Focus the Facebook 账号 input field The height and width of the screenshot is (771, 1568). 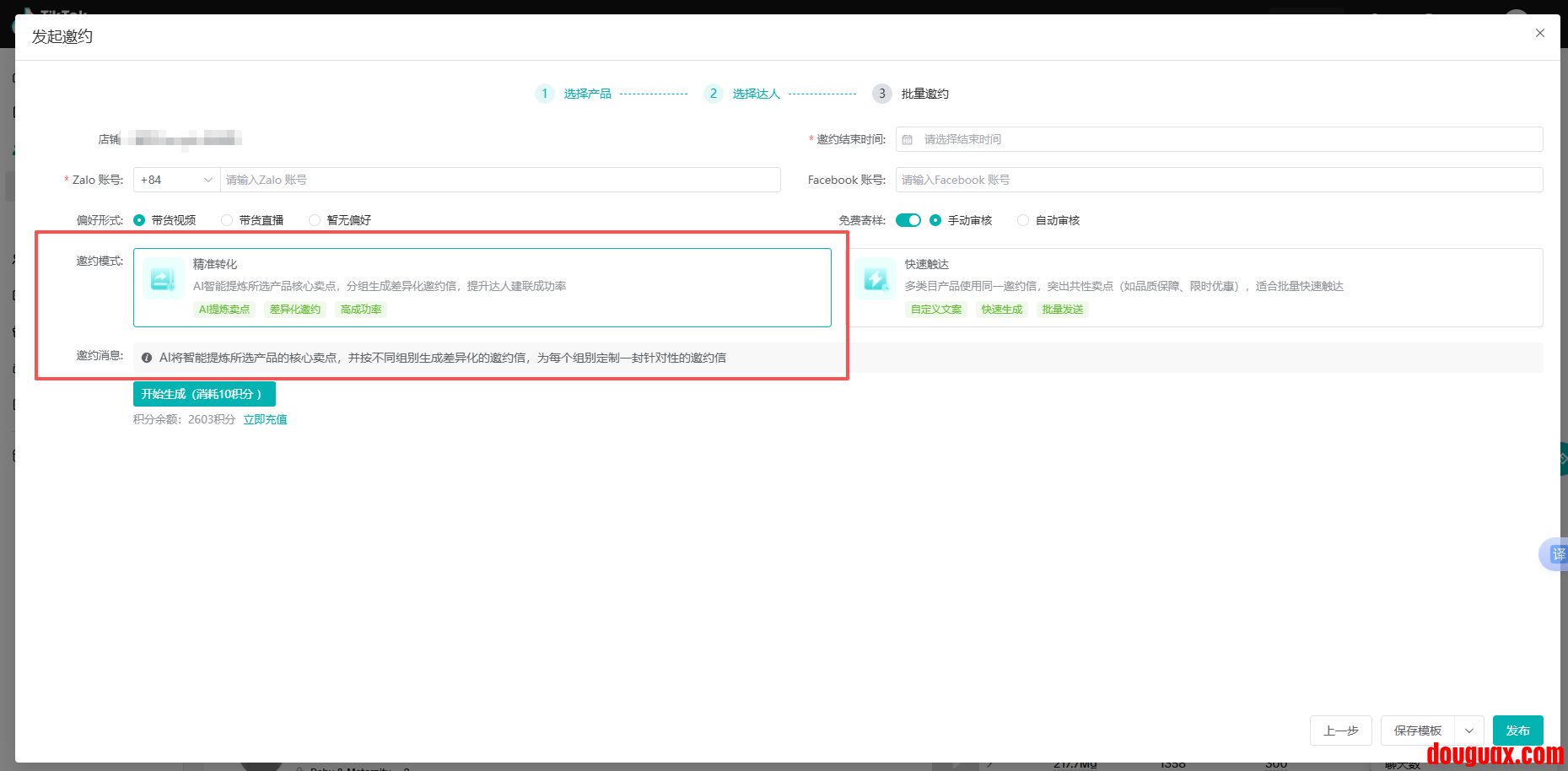point(1219,180)
